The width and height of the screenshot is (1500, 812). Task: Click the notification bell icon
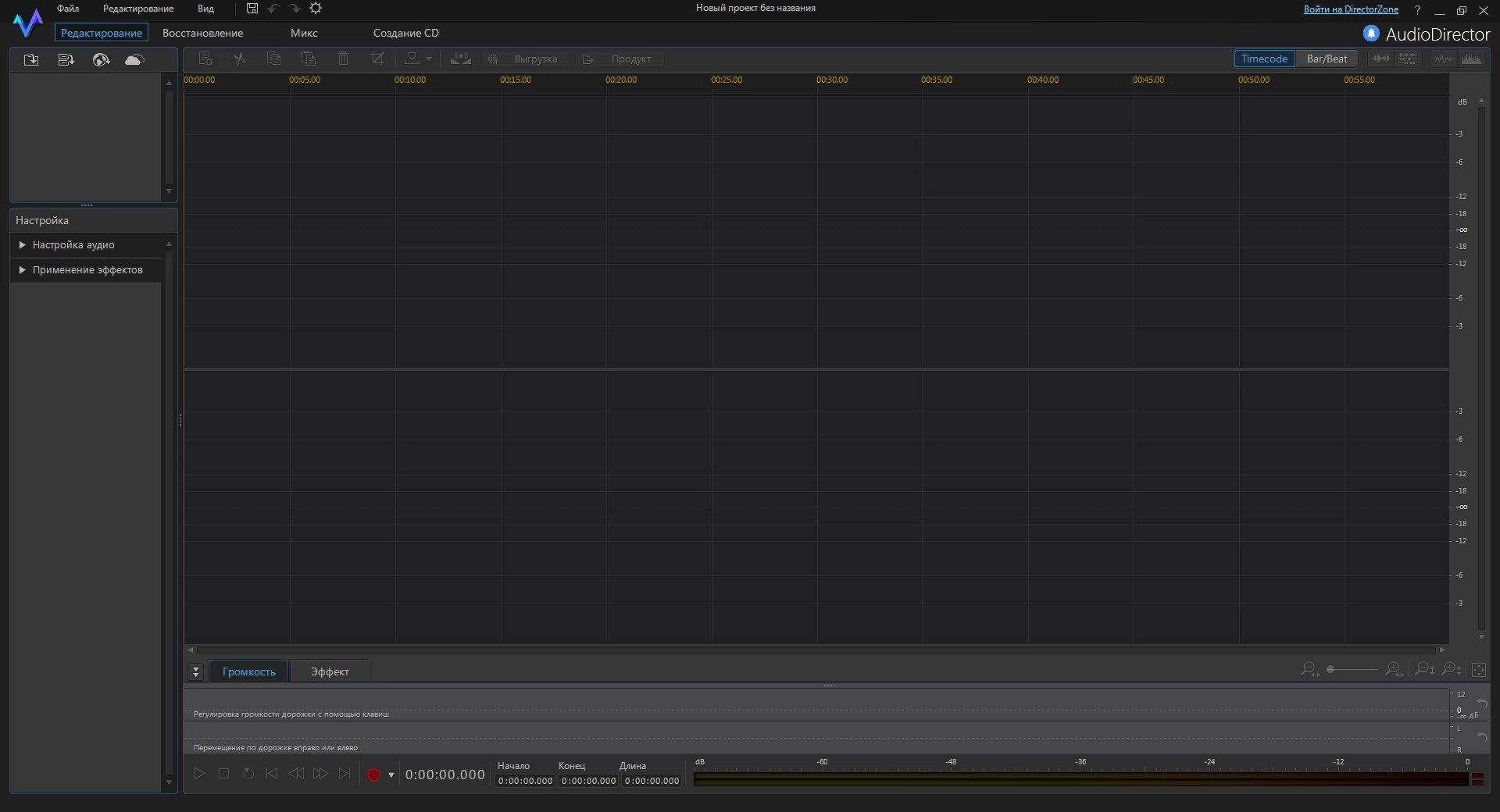pos(1371,34)
